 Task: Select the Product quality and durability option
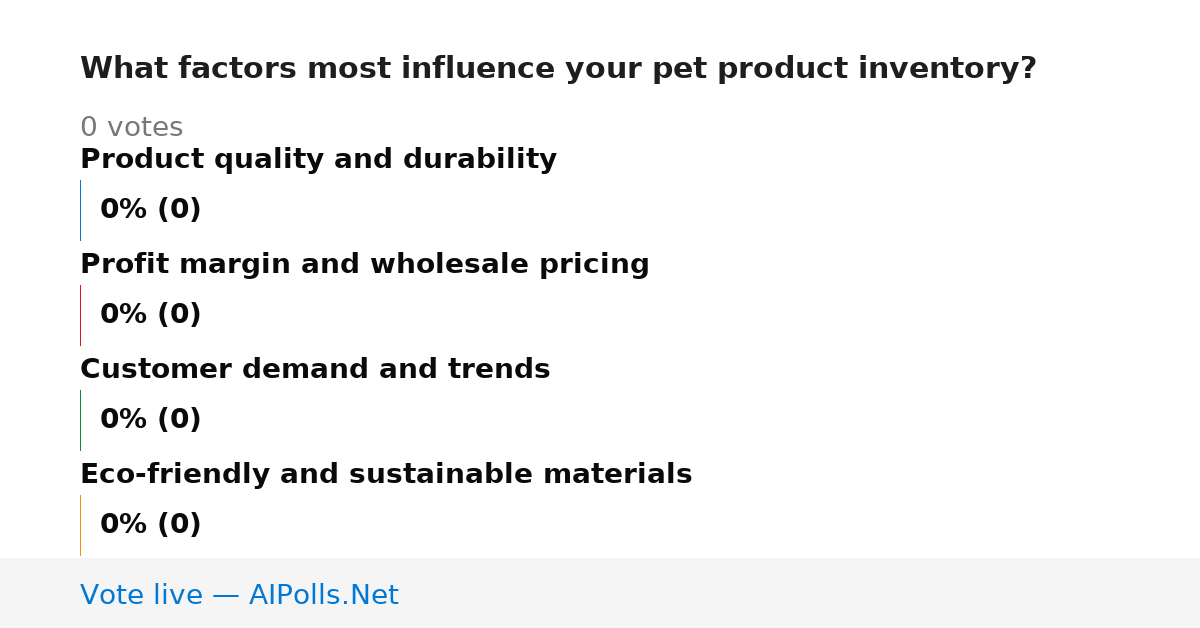(x=318, y=159)
